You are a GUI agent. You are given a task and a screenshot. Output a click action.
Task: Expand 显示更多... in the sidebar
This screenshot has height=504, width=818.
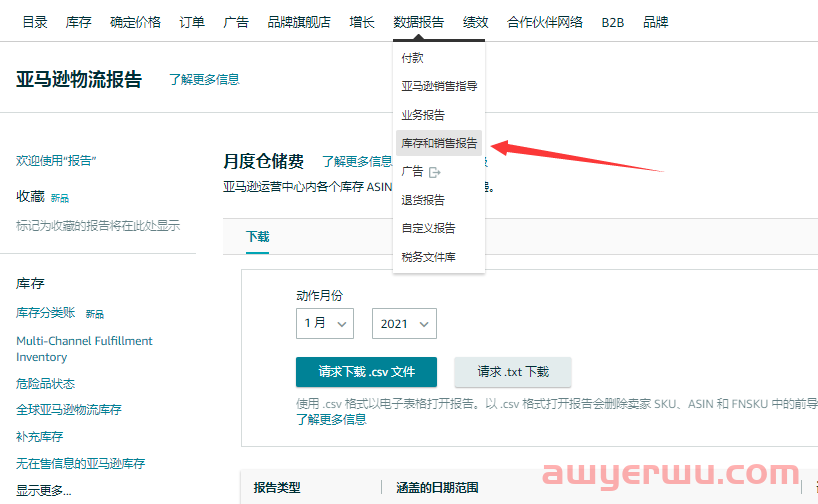[43, 490]
